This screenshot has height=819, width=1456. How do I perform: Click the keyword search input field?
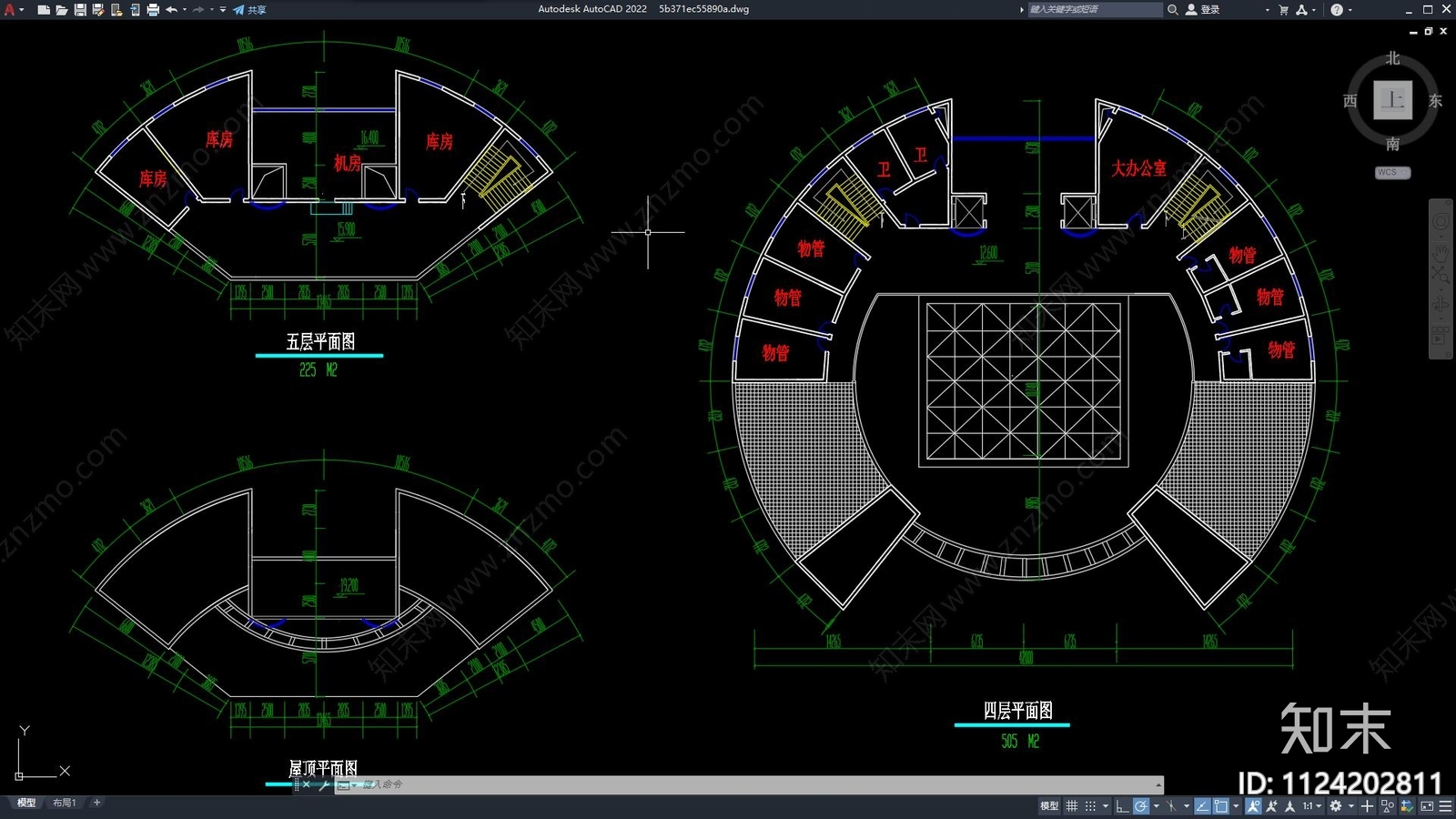coord(1096,9)
